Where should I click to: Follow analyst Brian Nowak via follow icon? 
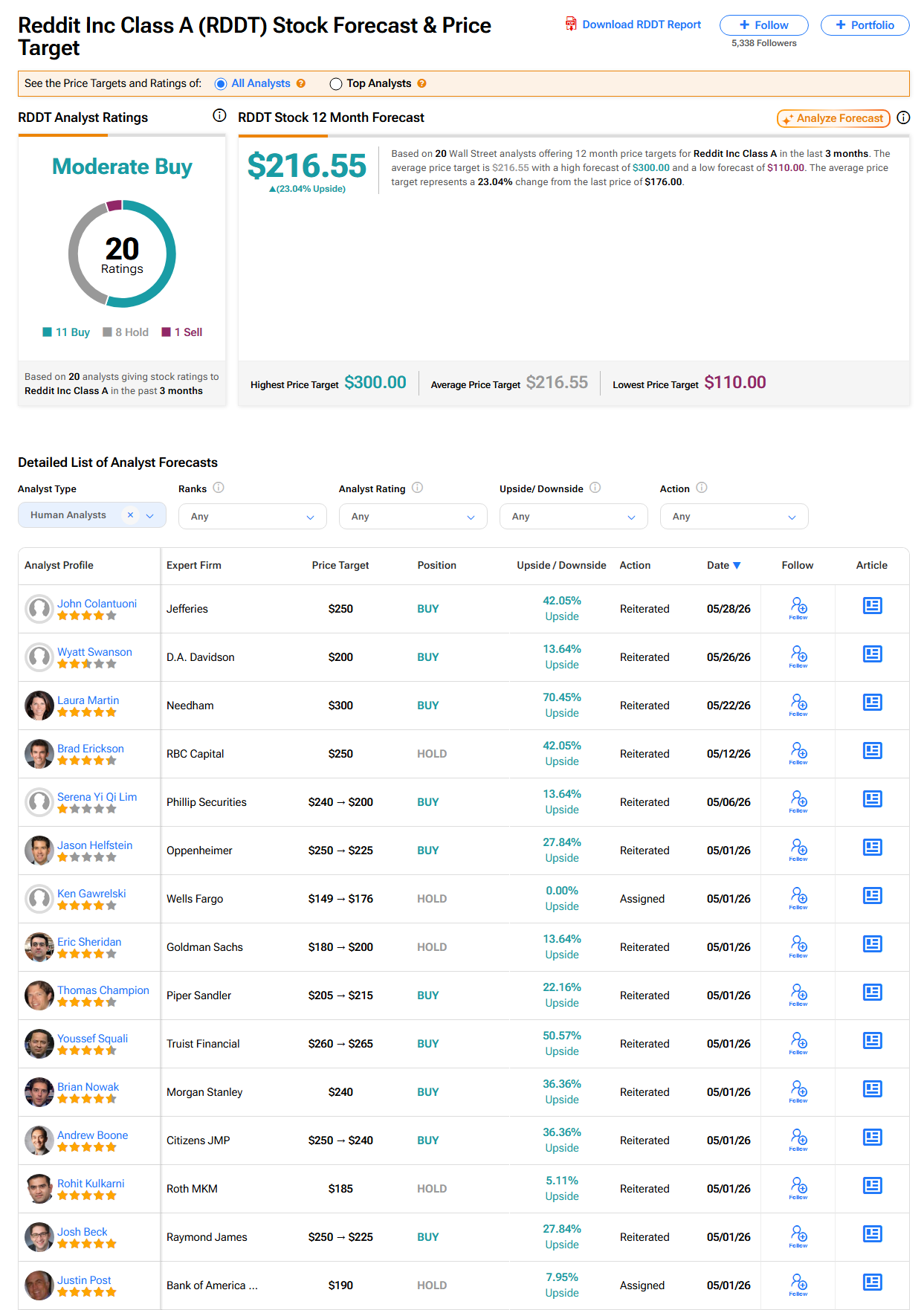tap(798, 1091)
